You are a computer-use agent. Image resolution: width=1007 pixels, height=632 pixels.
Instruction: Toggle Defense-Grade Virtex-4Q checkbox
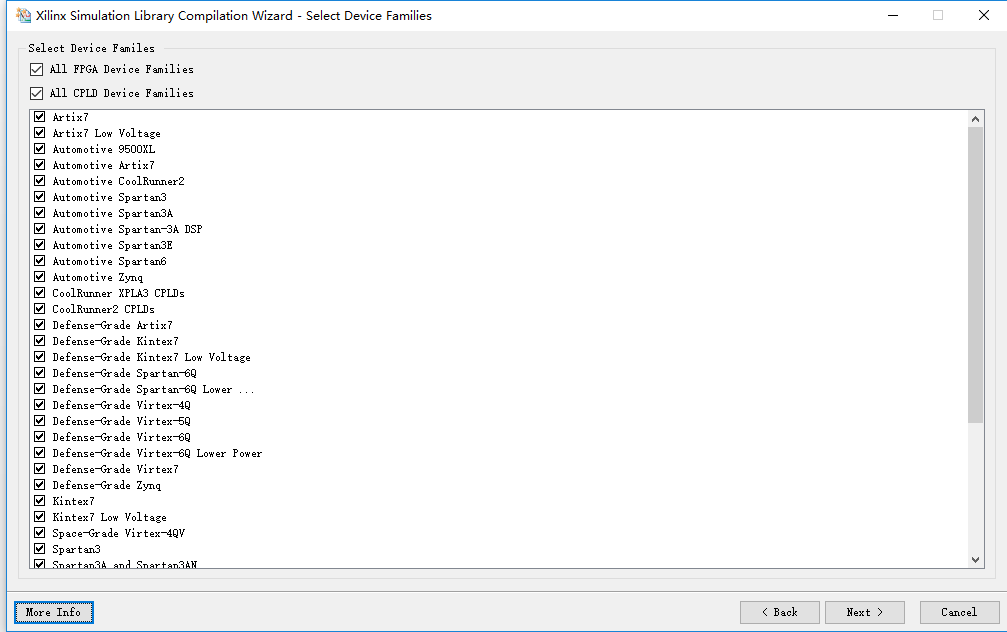[x=40, y=405]
